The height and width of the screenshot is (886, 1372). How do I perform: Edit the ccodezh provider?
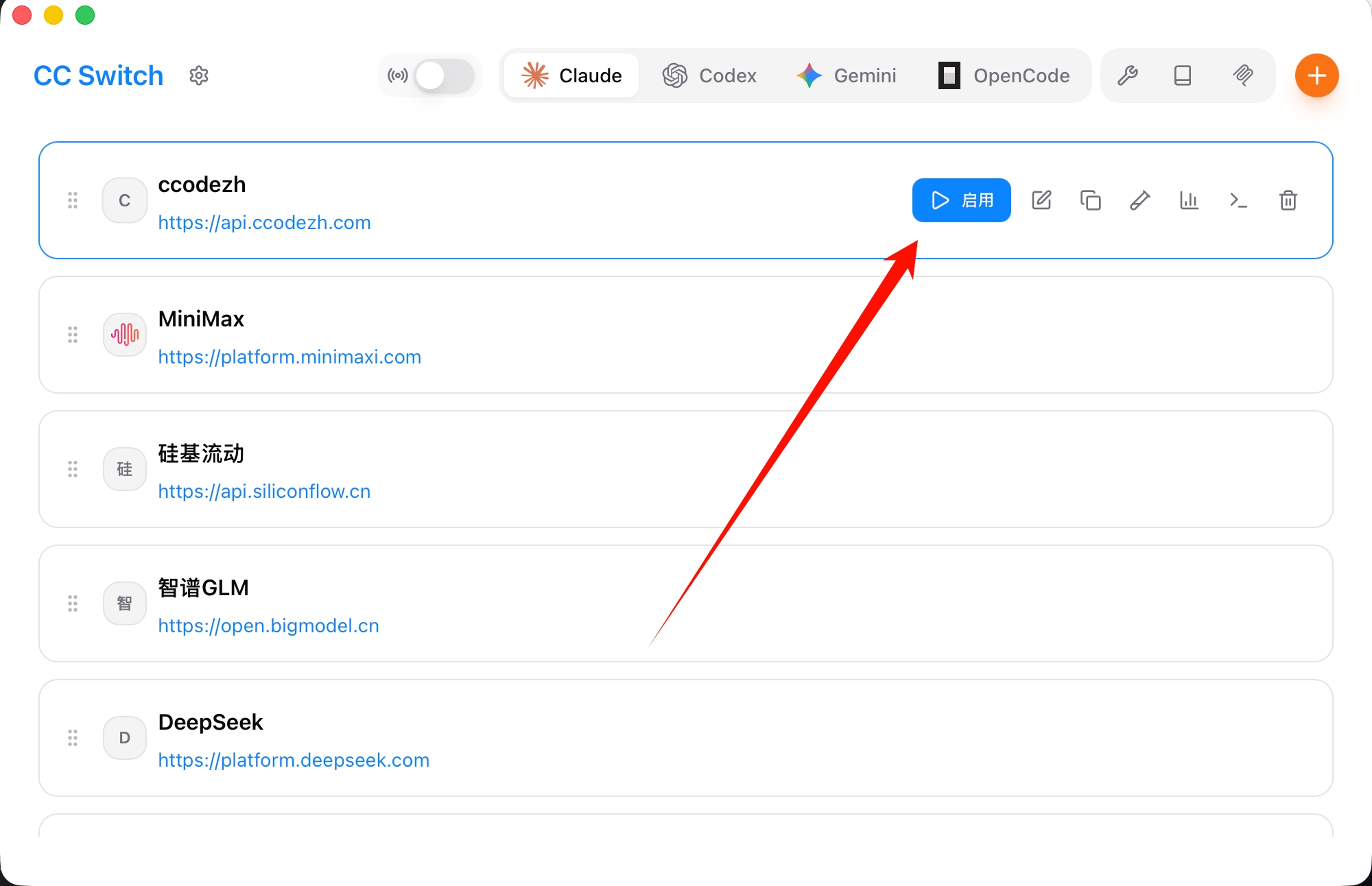click(x=1041, y=200)
